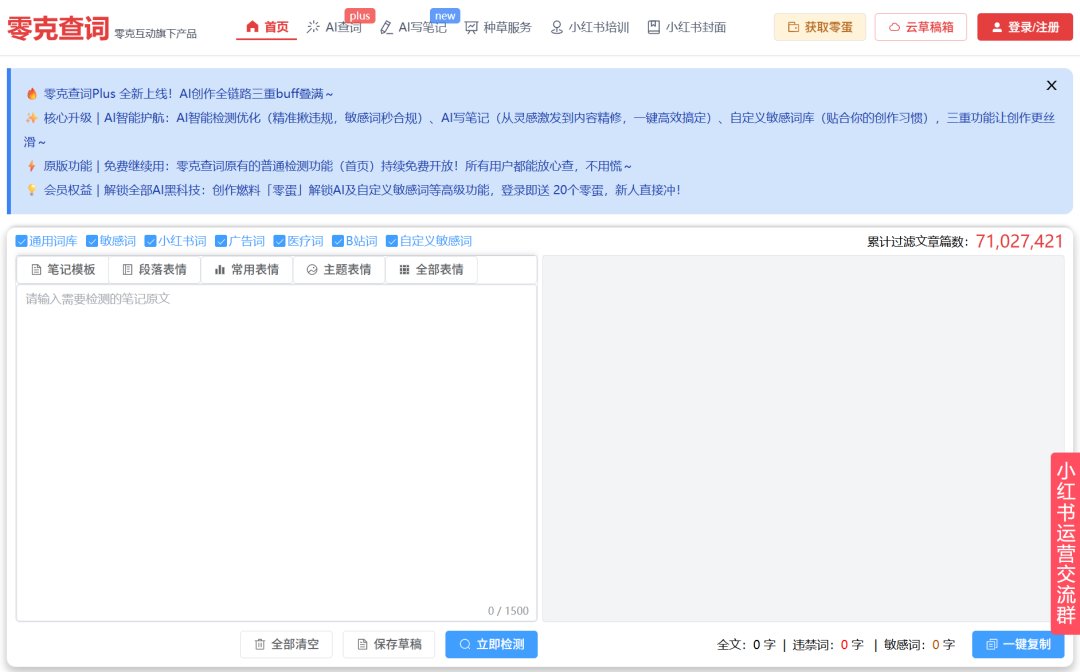This screenshot has width=1080, height=672.
Task: Click the copy icon on 一键复制 button
Action: point(990,645)
